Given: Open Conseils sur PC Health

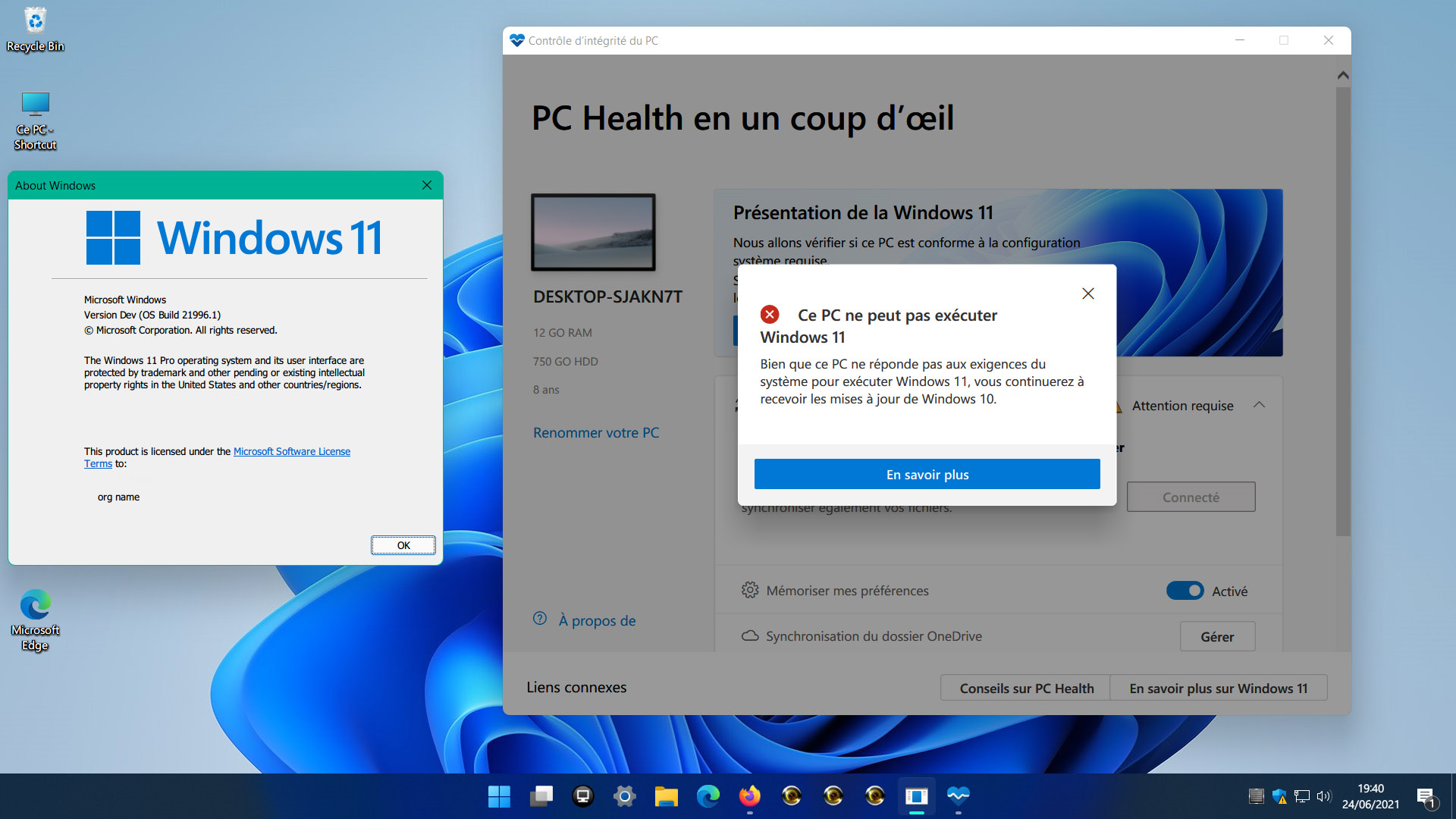Looking at the screenshot, I should [x=1026, y=688].
